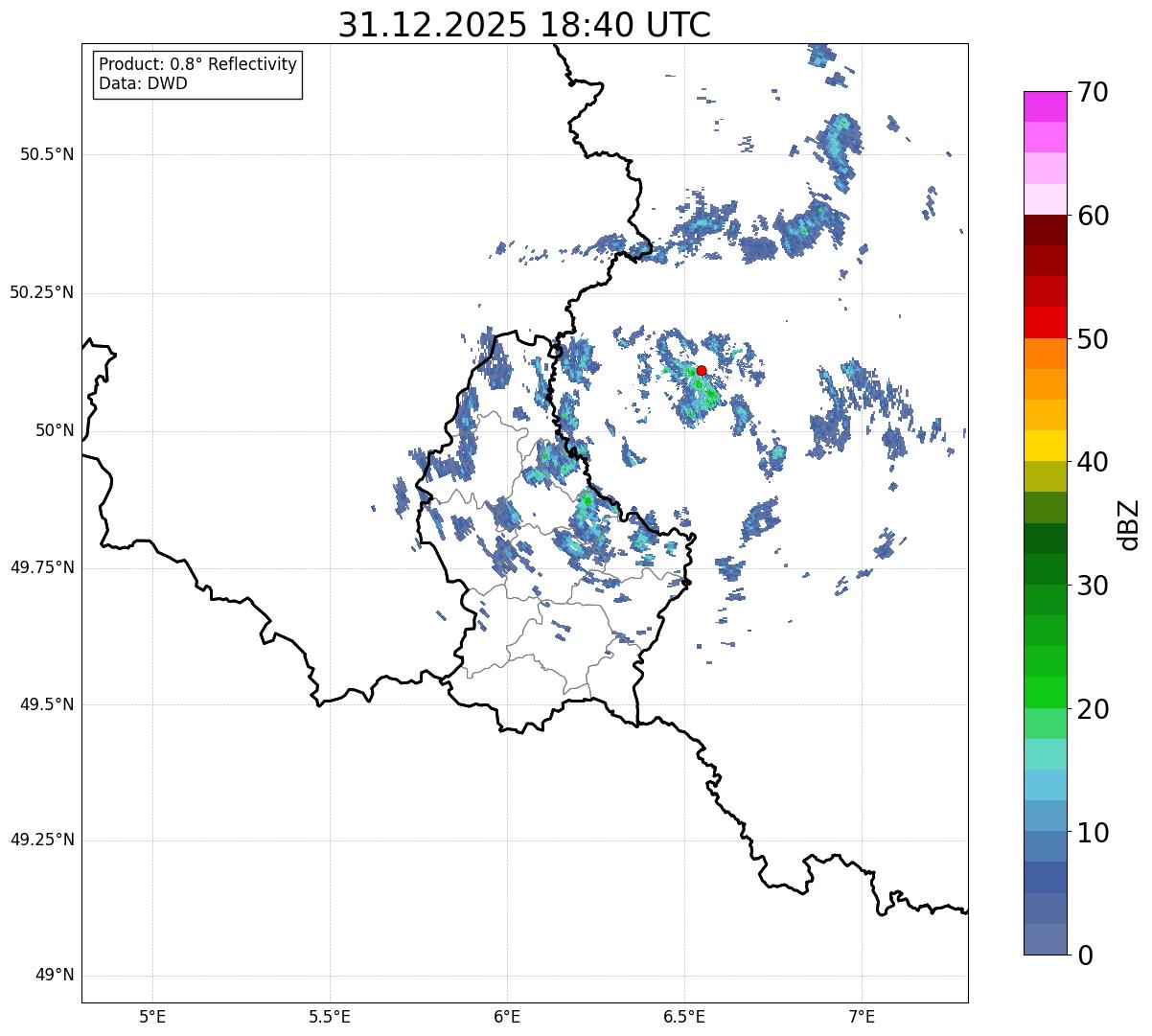Click the 50°N latitude label
The width and height of the screenshot is (1152, 1036).
(x=55, y=430)
